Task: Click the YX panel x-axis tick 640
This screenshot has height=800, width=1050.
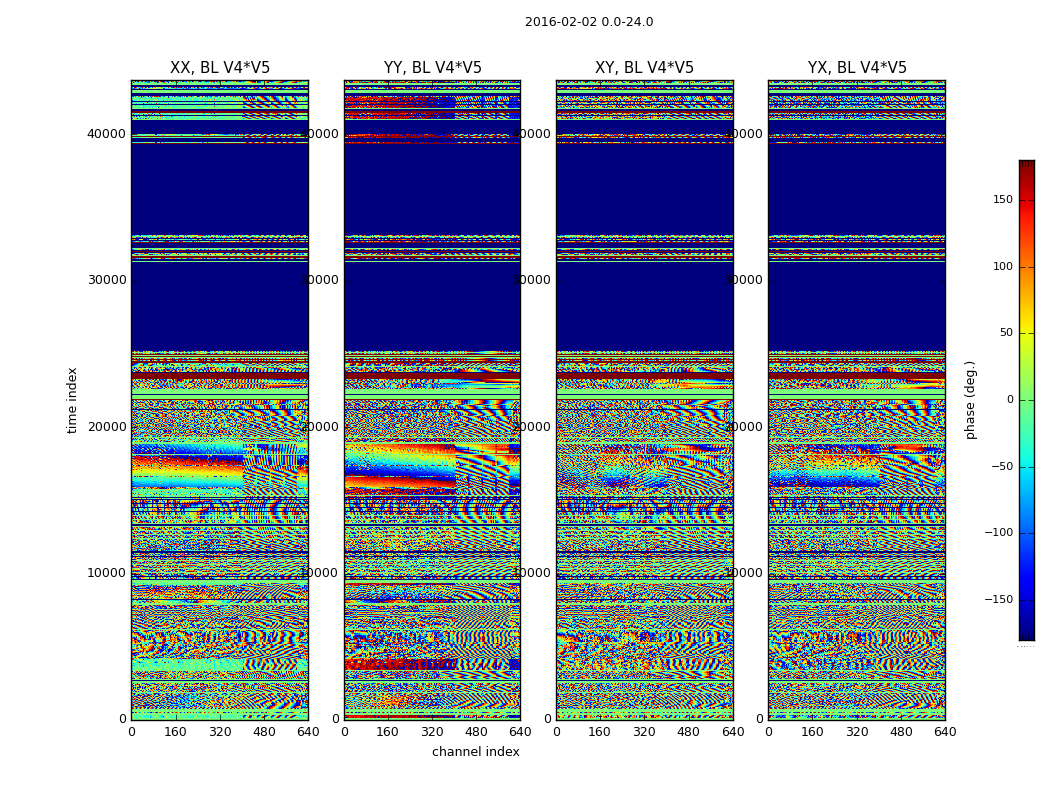Action: pyautogui.click(x=945, y=732)
